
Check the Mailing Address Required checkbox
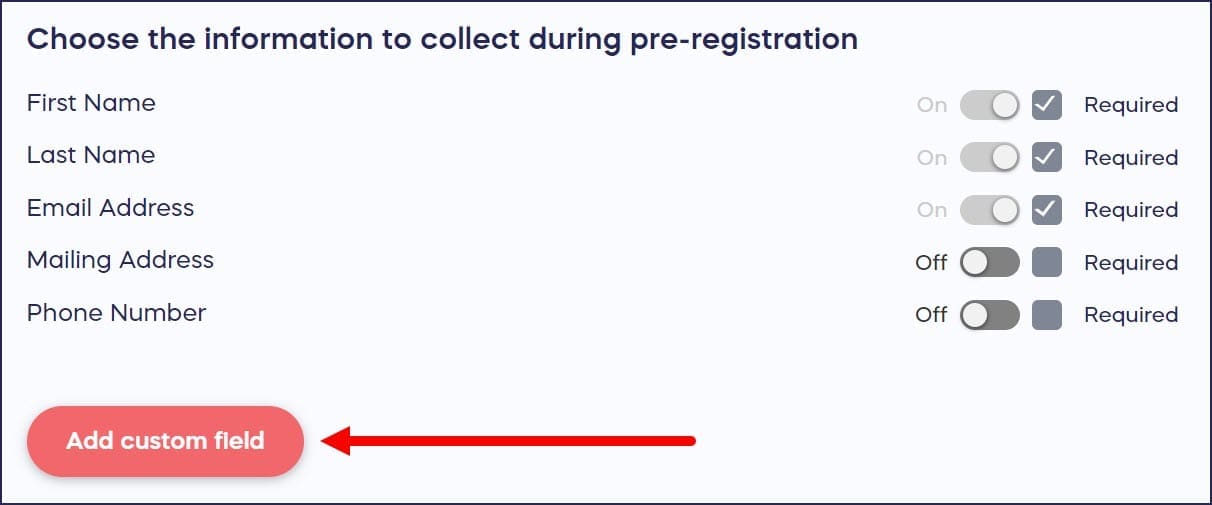click(x=1046, y=262)
